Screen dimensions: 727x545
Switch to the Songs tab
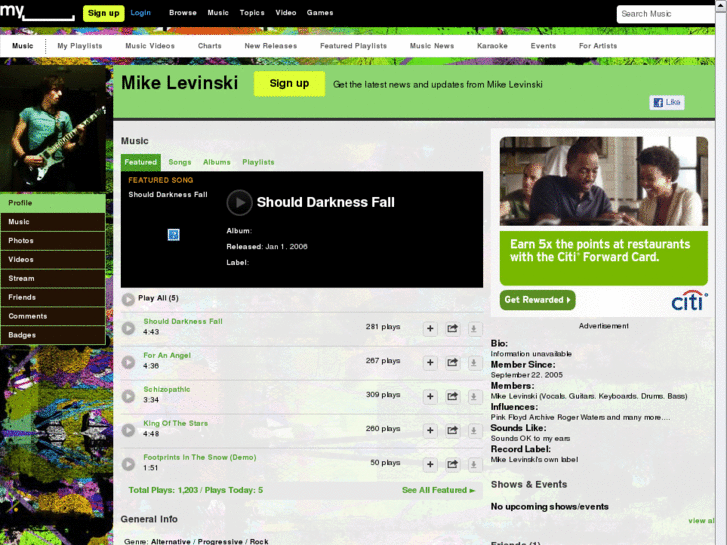pyautogui.click(x=180, y=162)
